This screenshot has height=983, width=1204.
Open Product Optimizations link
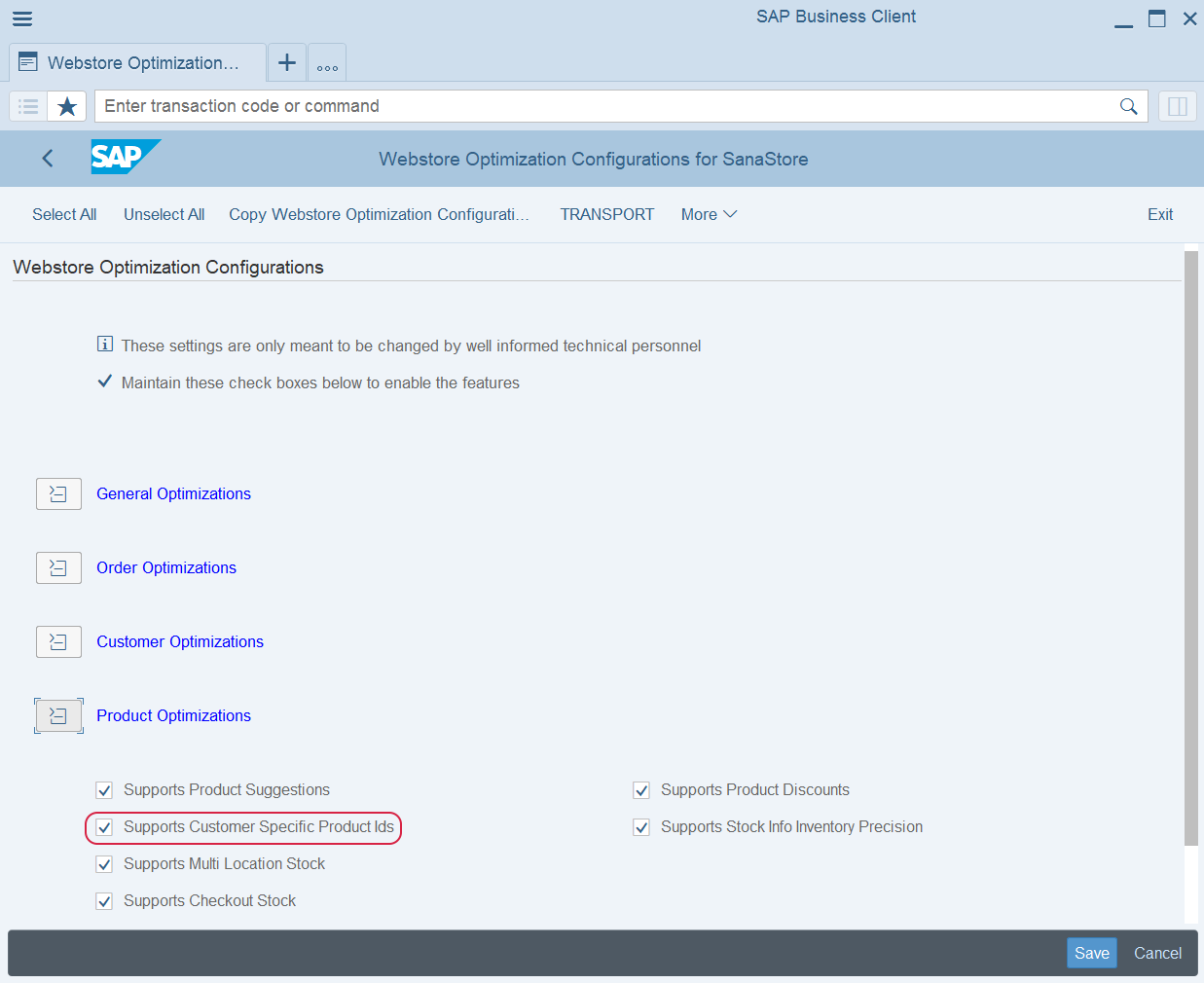pyautogui.click(x=173, y=715)
